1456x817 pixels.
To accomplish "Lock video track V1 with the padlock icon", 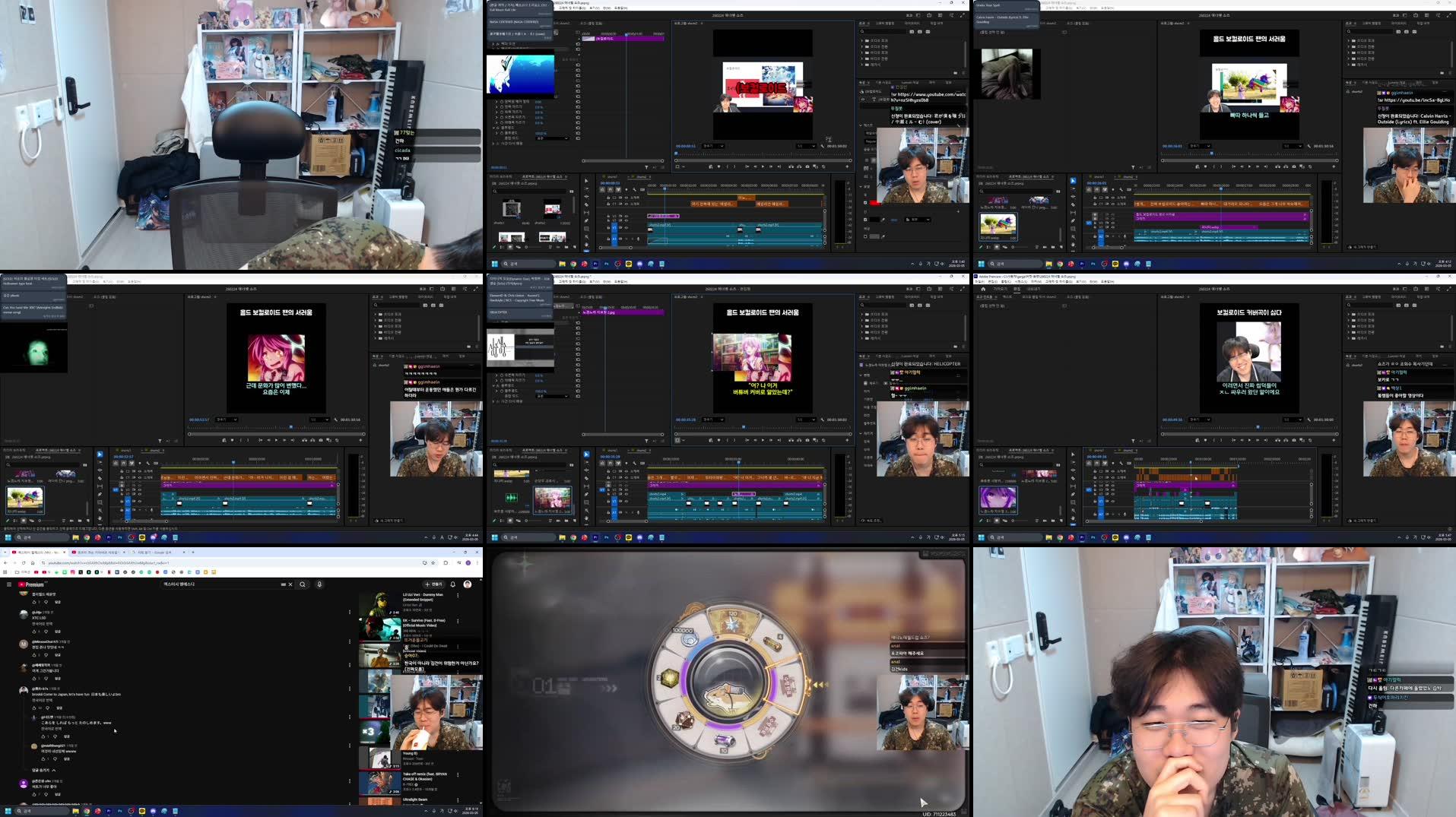I will (x=609, y=501).
